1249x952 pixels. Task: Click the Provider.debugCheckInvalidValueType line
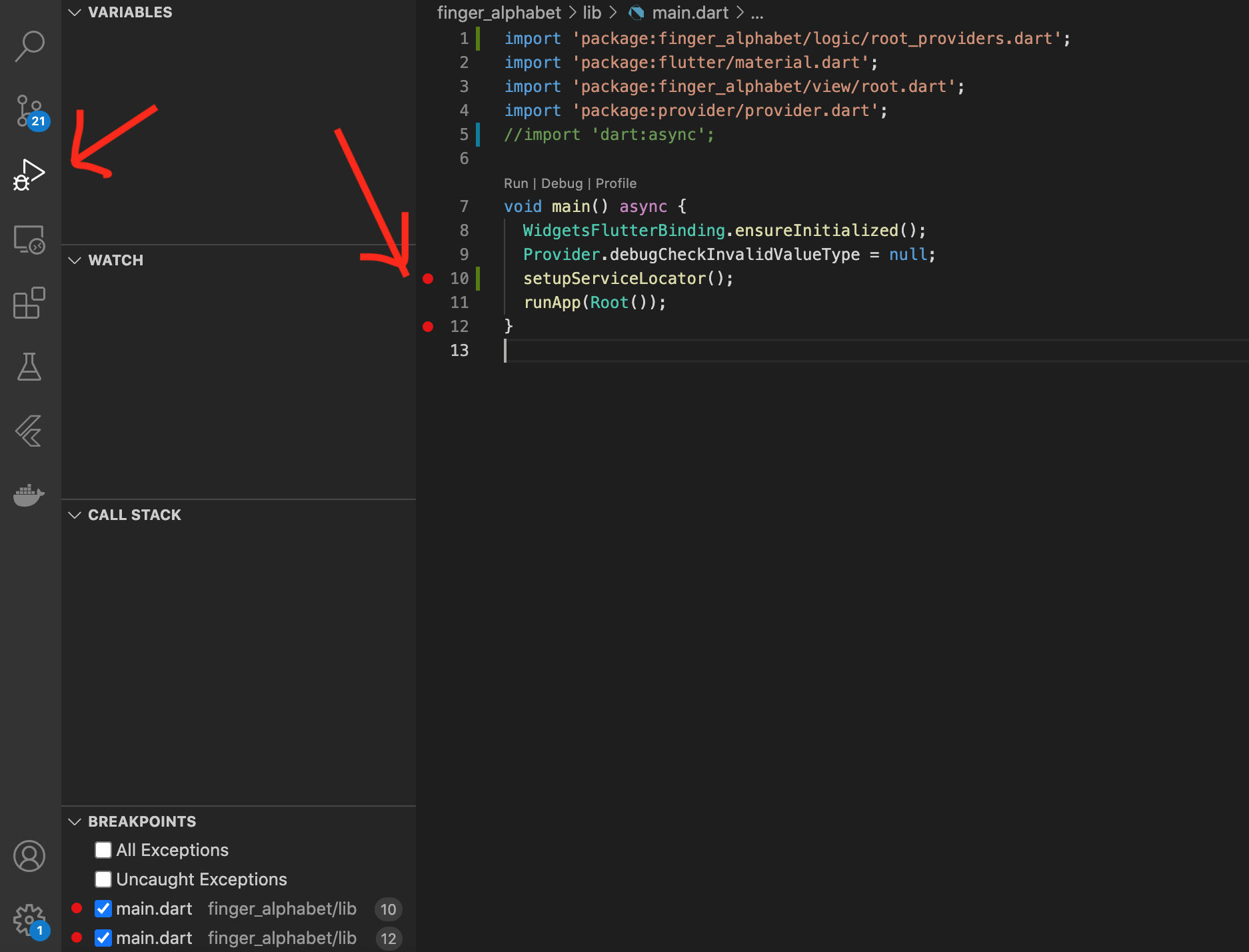(x=729, y=255)
